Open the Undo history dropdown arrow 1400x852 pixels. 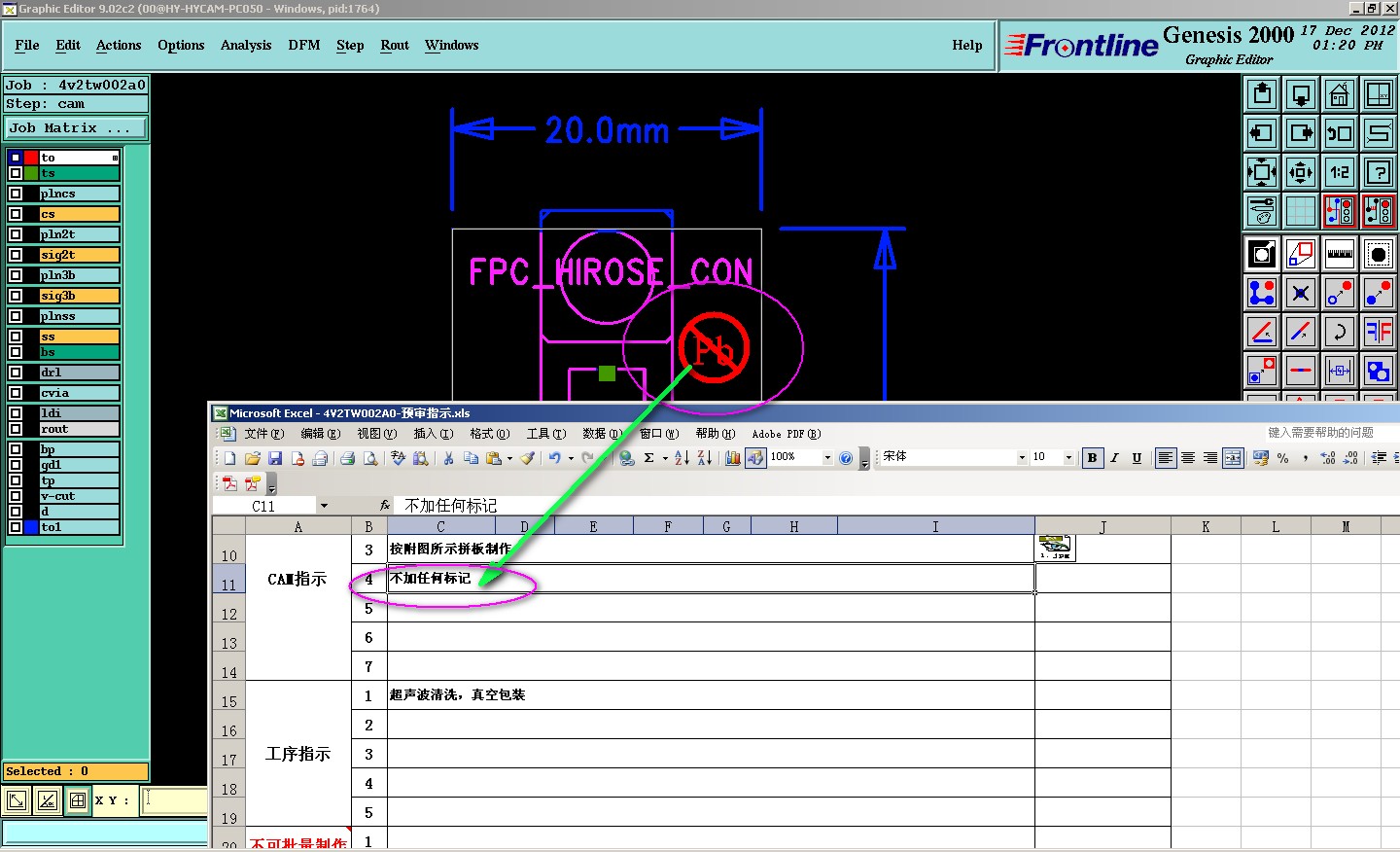click(571, 458)
